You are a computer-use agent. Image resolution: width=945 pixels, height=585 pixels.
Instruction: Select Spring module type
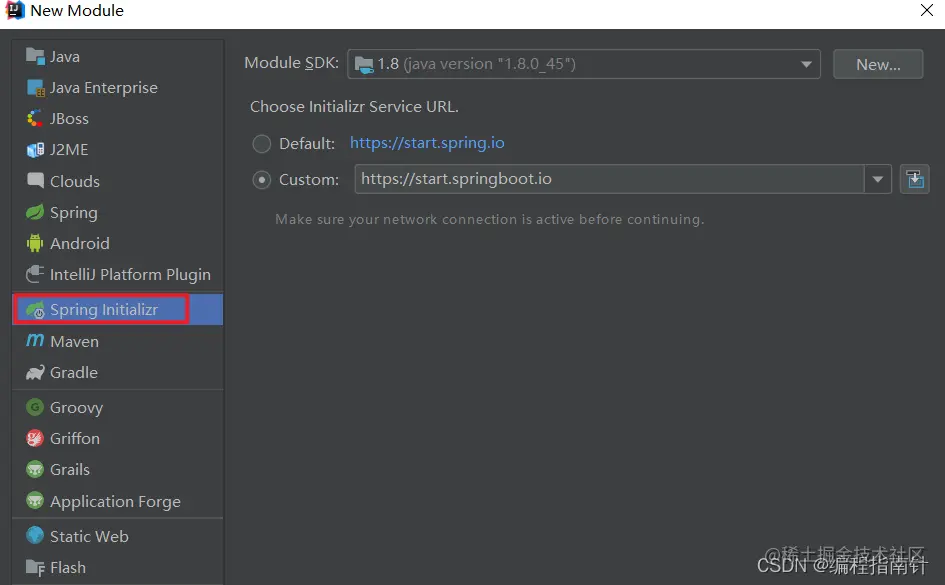click(x=118, y=212)
